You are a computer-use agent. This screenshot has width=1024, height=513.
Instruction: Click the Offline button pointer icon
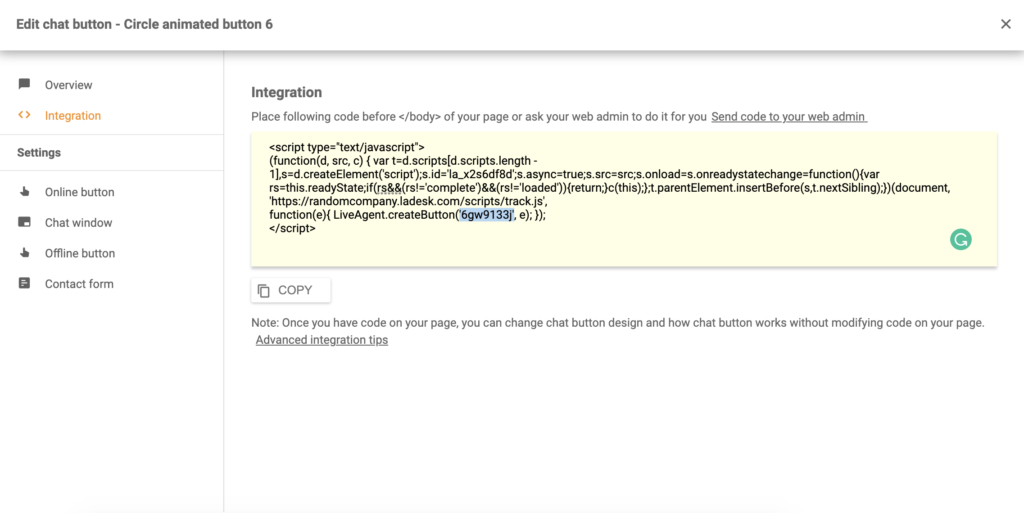tap(24, 253)
